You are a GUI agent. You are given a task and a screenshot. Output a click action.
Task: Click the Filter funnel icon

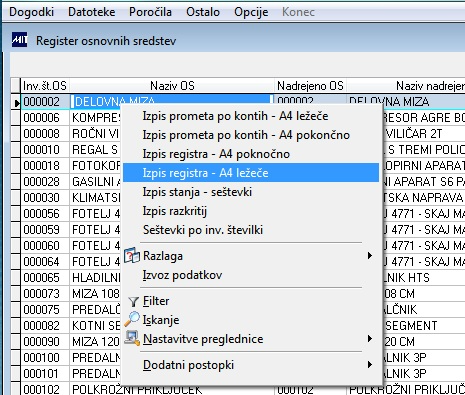133,301
